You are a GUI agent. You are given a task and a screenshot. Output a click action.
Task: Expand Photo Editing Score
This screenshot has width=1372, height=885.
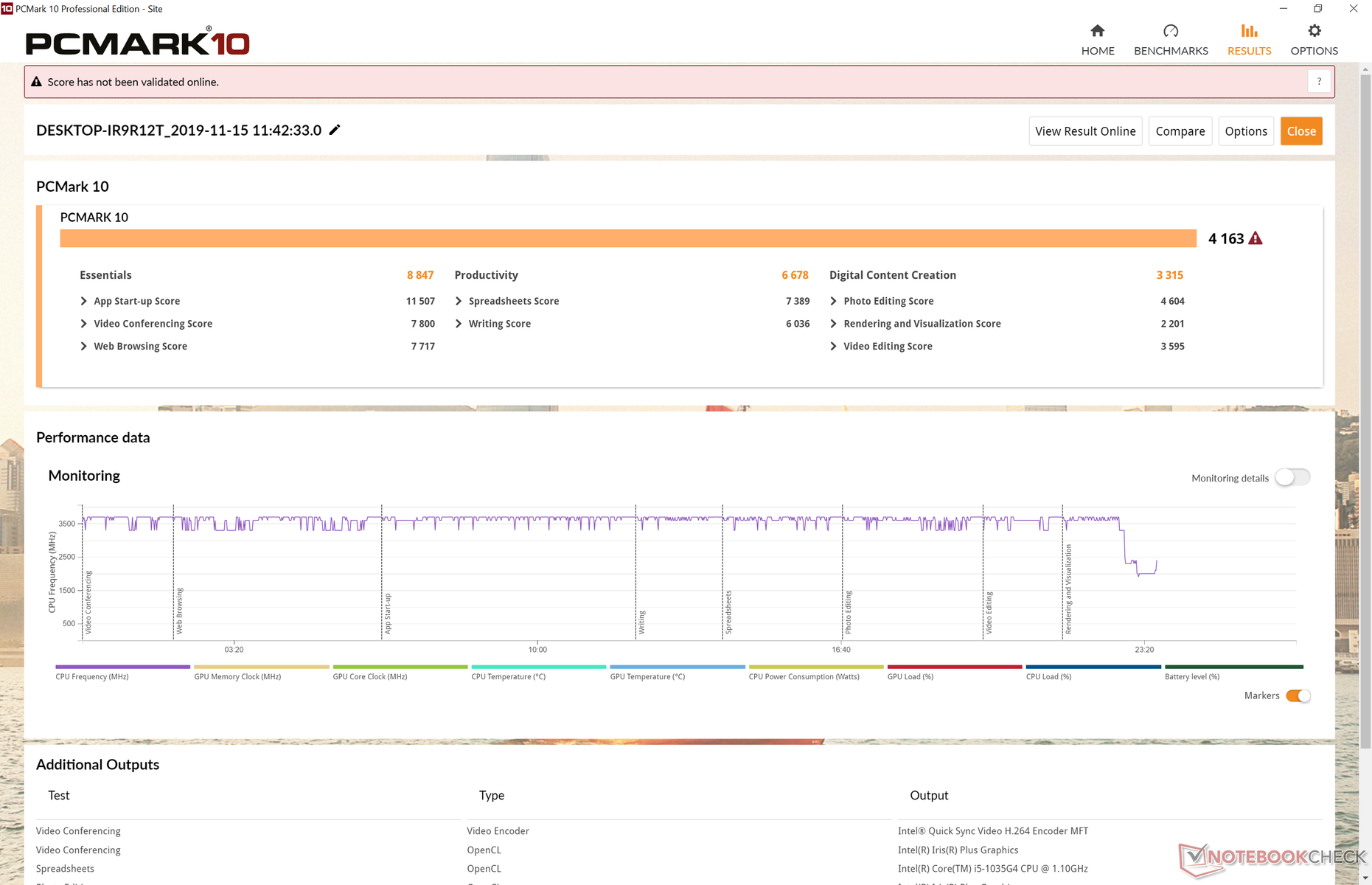pos(833,301)
